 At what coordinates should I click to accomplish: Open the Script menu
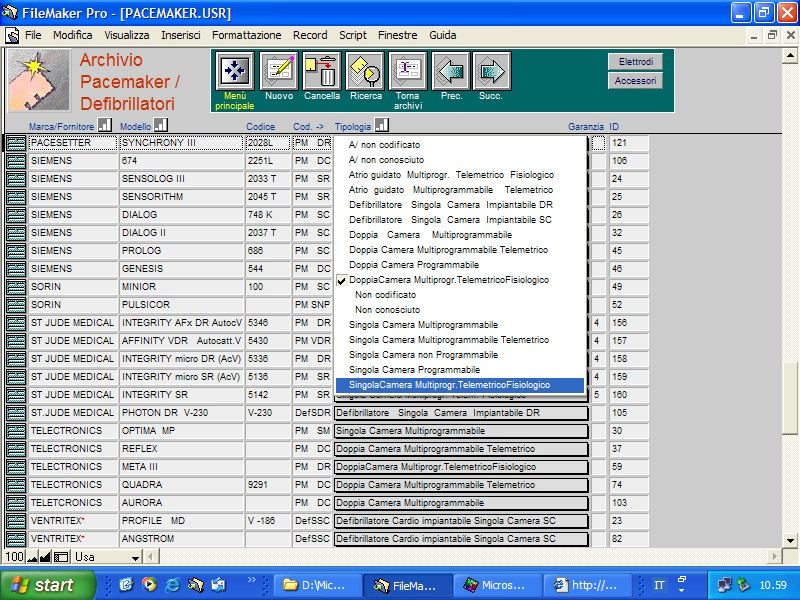coord(352,35)
